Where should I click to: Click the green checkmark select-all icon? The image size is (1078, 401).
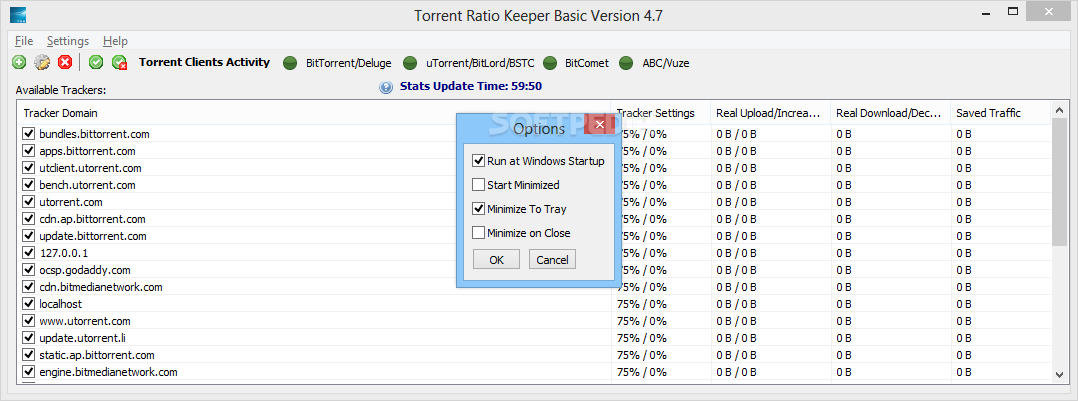coord(96,63)
